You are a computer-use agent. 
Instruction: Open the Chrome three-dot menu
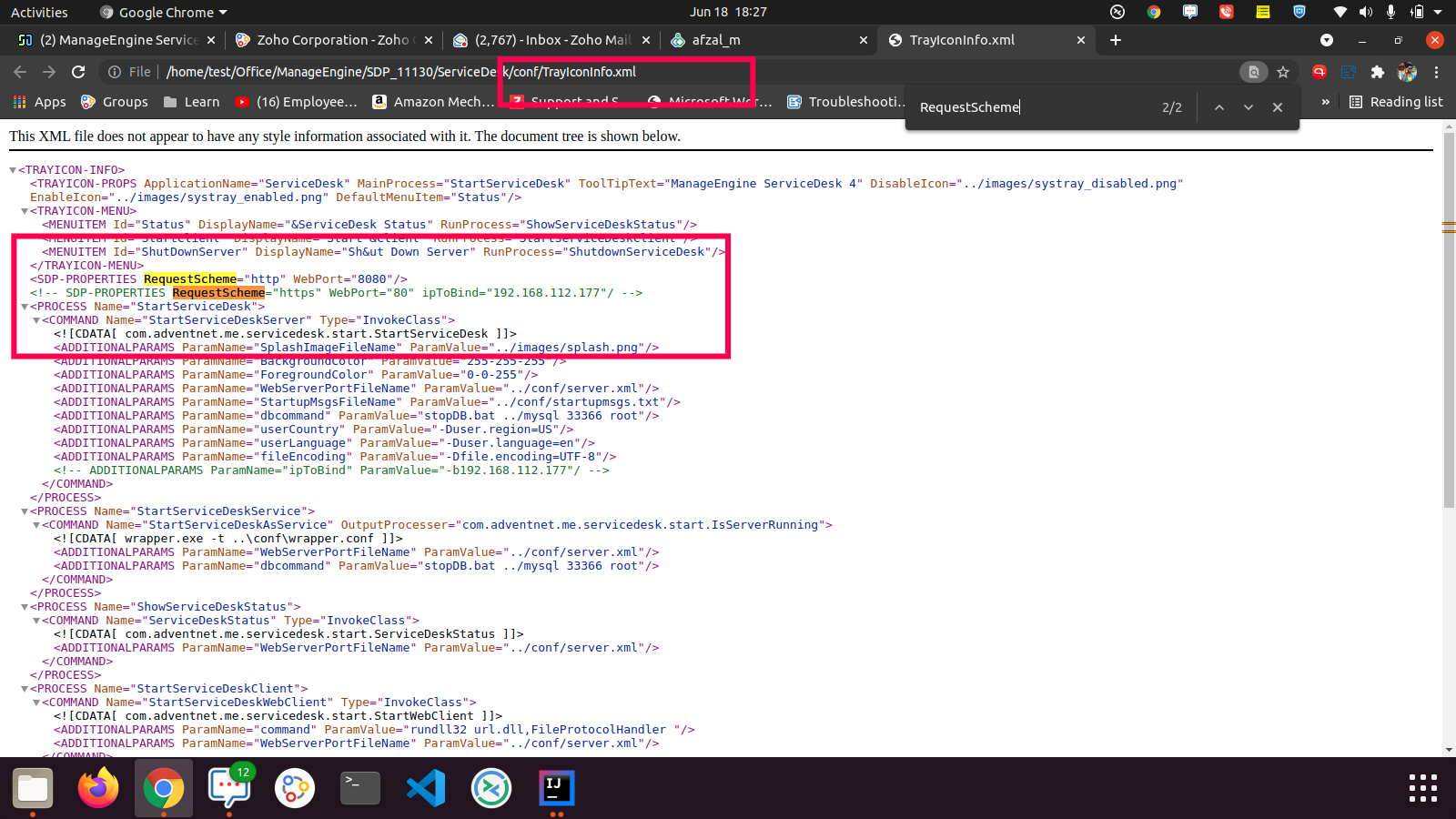click(1437, 72)
